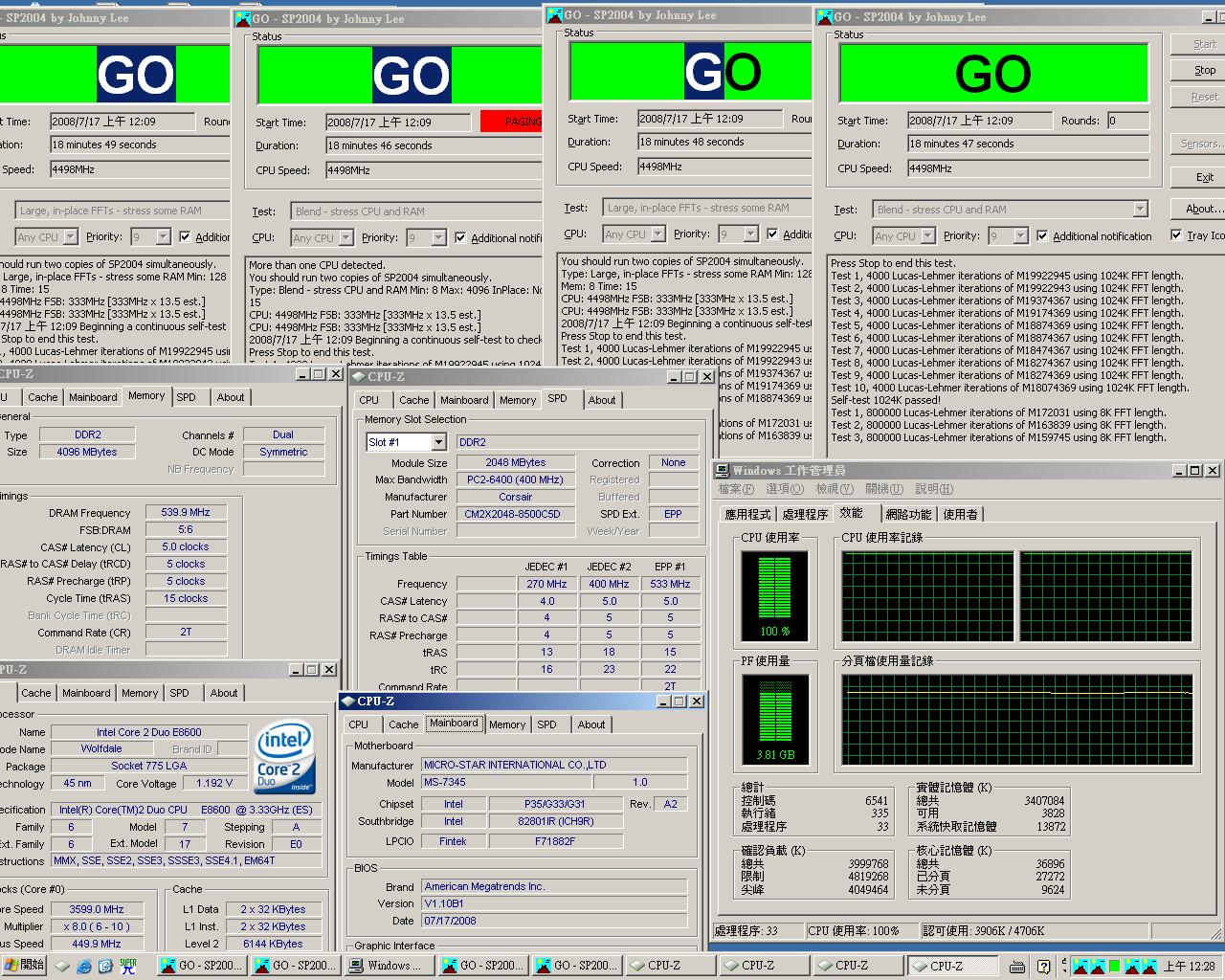Select Cache tab in CPU-Z Memory window

pos(42,397)
